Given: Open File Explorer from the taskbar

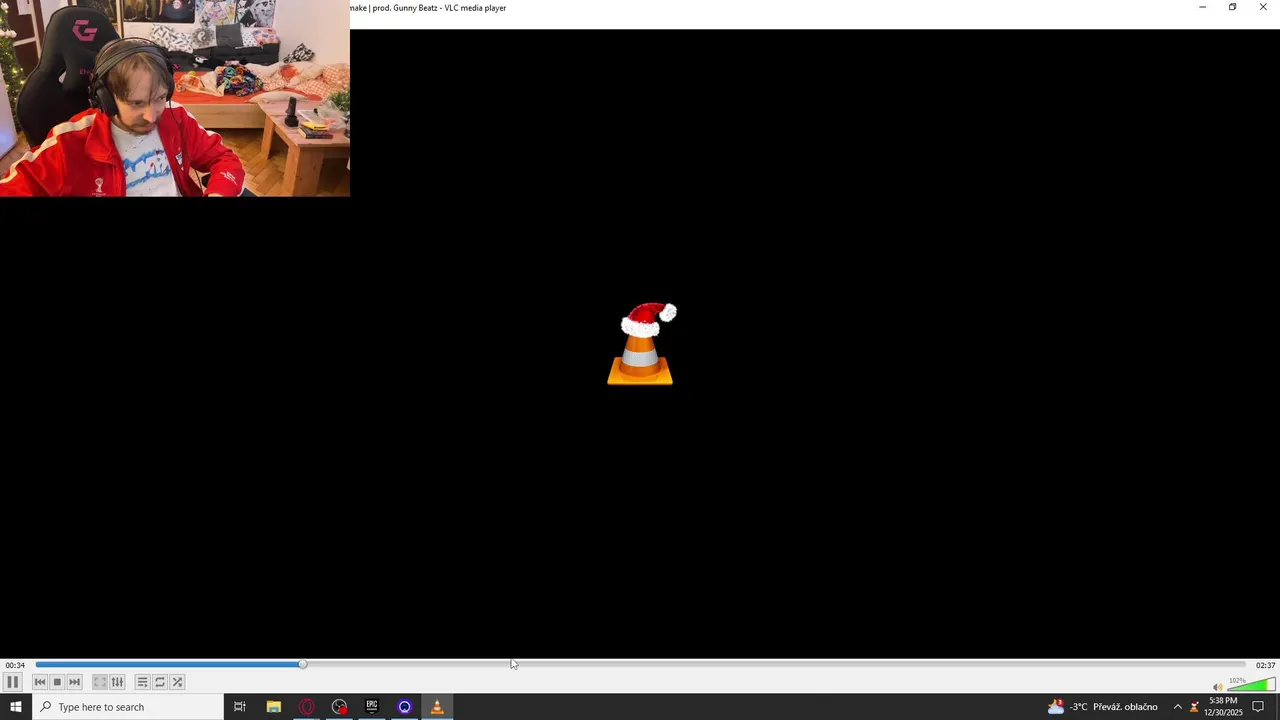Looking at the screenshot, I should [x=273, y=707].
